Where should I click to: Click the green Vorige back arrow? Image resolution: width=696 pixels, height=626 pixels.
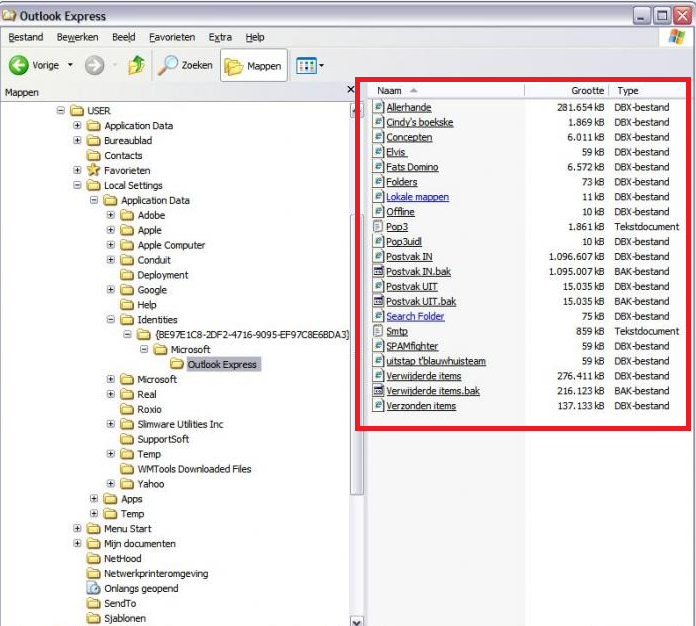pyautogui.click(x=19, y=65)
